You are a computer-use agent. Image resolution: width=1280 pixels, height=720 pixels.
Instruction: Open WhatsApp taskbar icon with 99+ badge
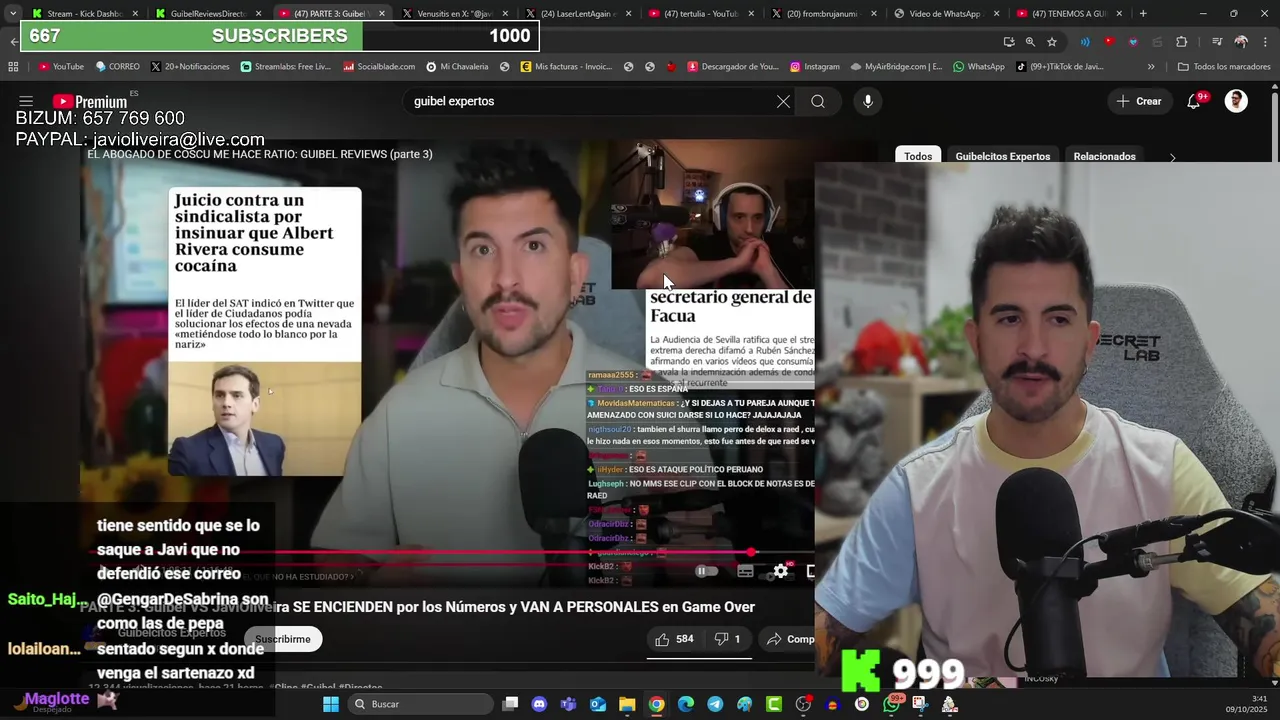coord(891,704)
